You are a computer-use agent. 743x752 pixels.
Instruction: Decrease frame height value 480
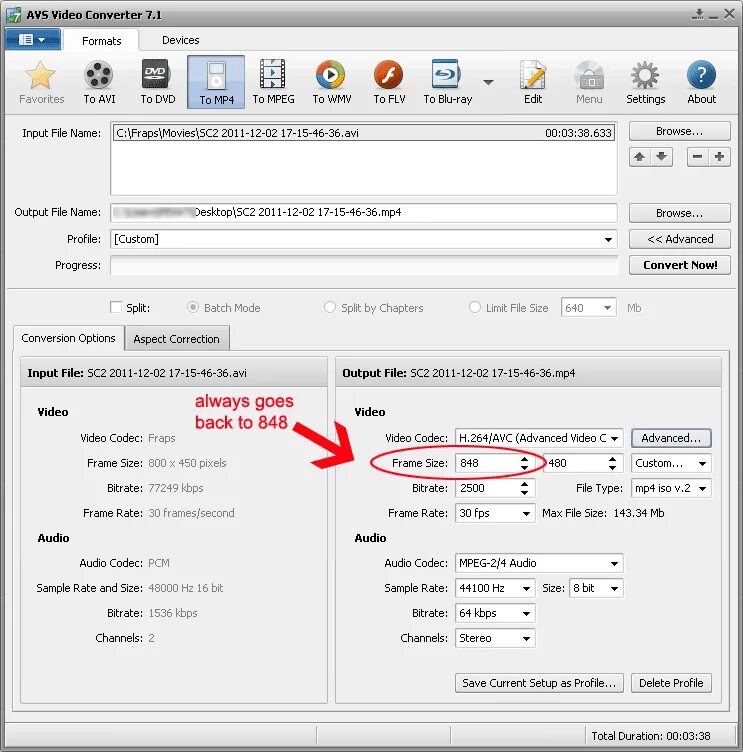[x=613, y=468]
